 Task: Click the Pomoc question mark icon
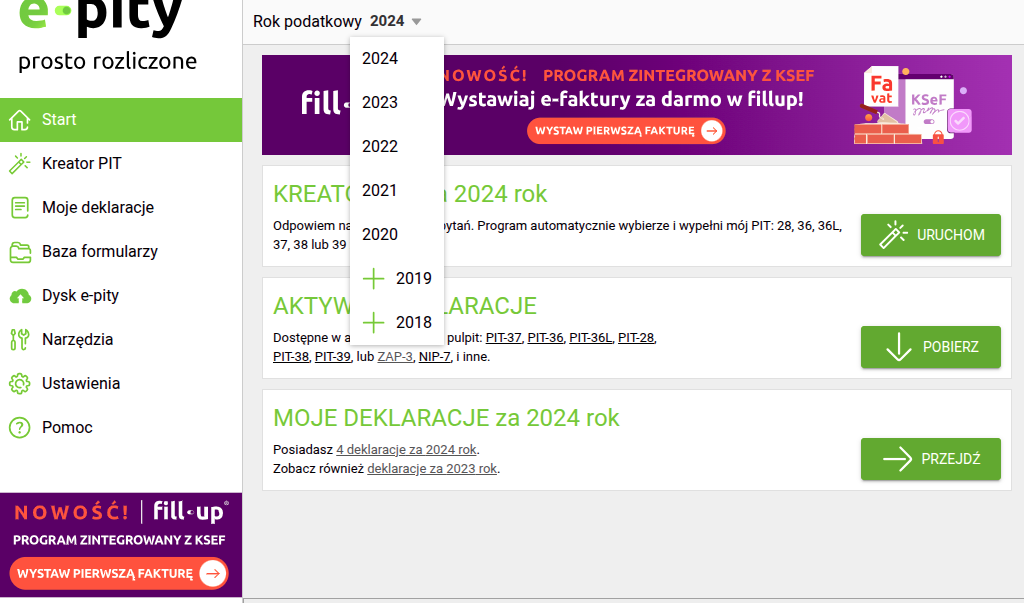[19, 428]
